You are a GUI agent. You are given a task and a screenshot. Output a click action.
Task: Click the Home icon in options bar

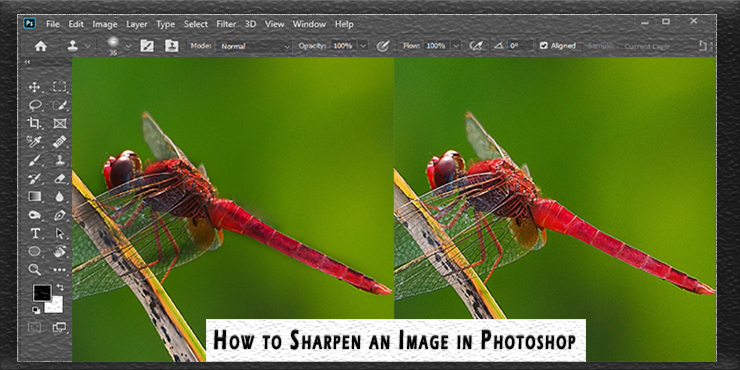pyautogui.click(x=41, y=46)
